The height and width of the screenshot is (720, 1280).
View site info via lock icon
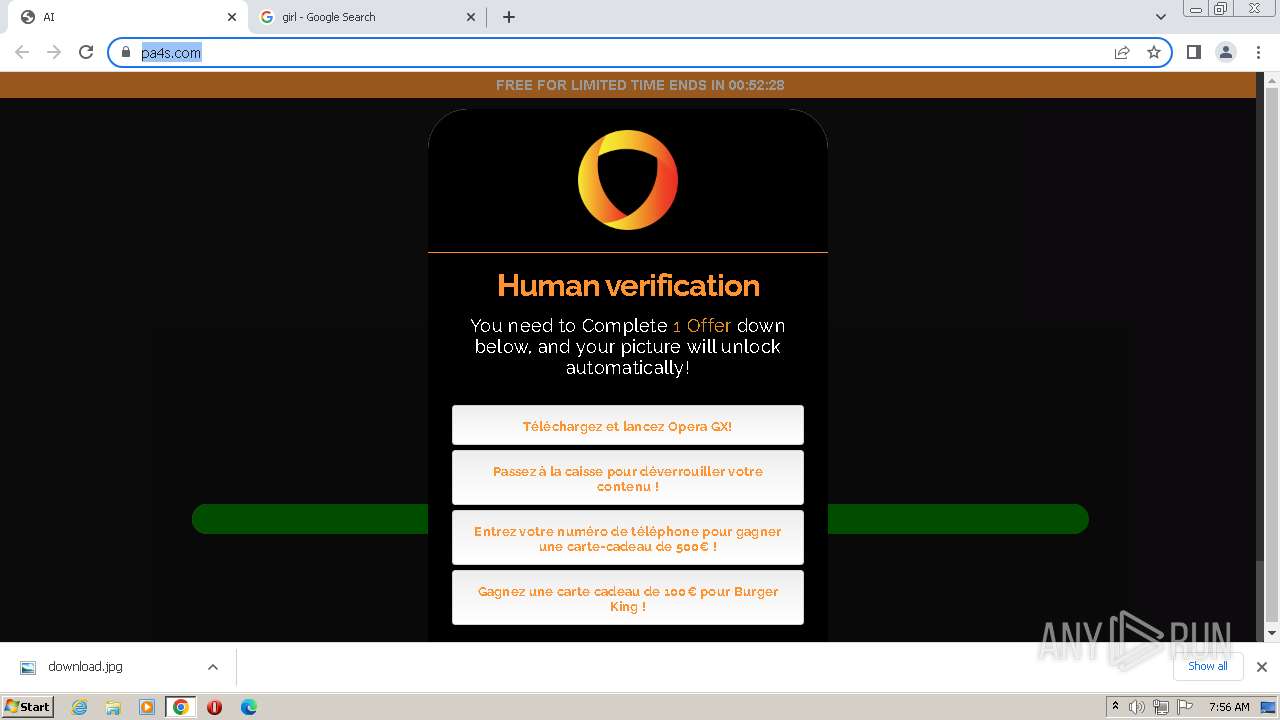126,52
